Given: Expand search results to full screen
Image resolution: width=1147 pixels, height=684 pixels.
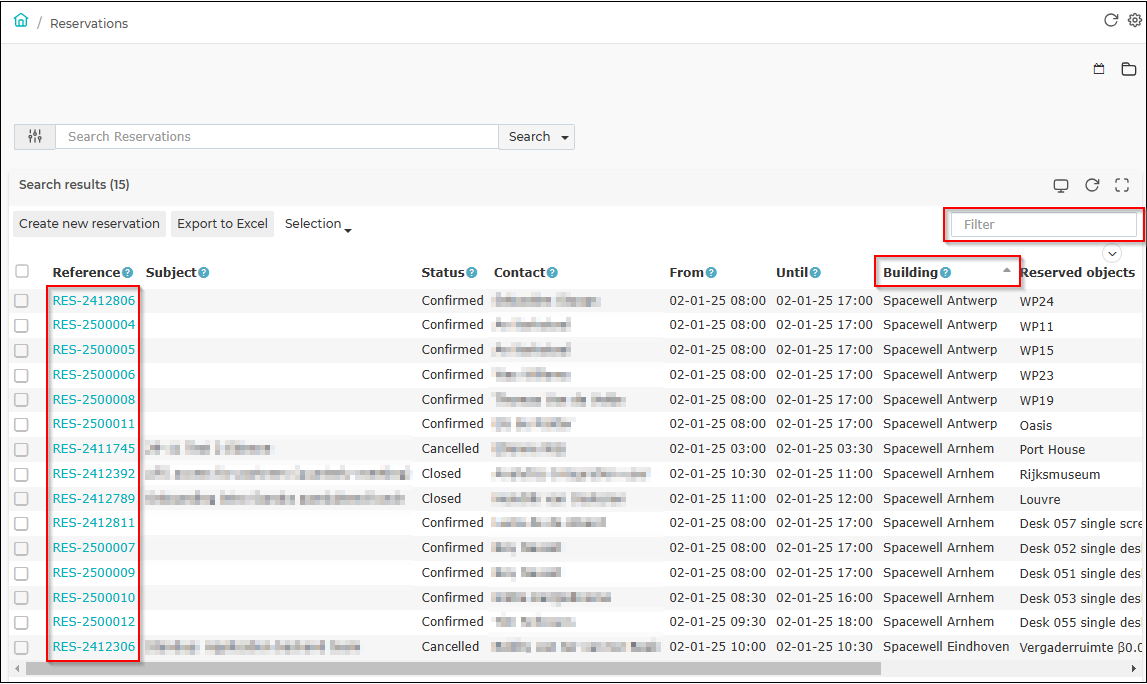Looking at the screenshot, I should coord(1122,185).
